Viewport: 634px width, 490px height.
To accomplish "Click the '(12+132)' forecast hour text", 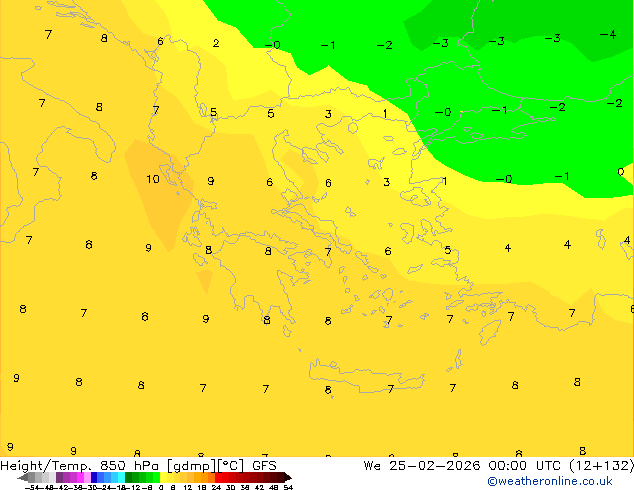I will pyautogui.click(x=602, y=466).
